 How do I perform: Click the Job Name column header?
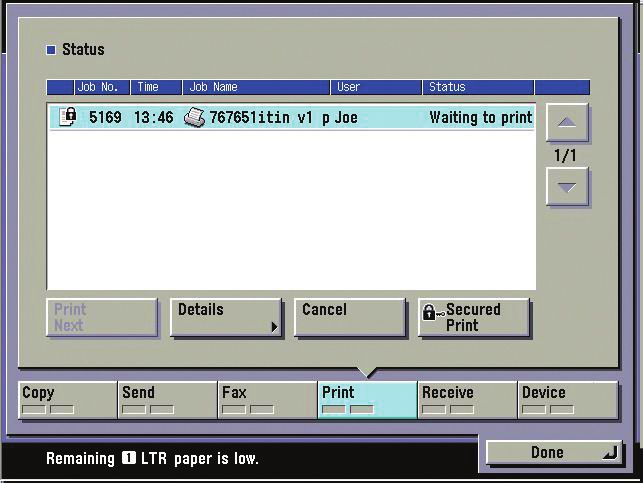pos(256,87)
